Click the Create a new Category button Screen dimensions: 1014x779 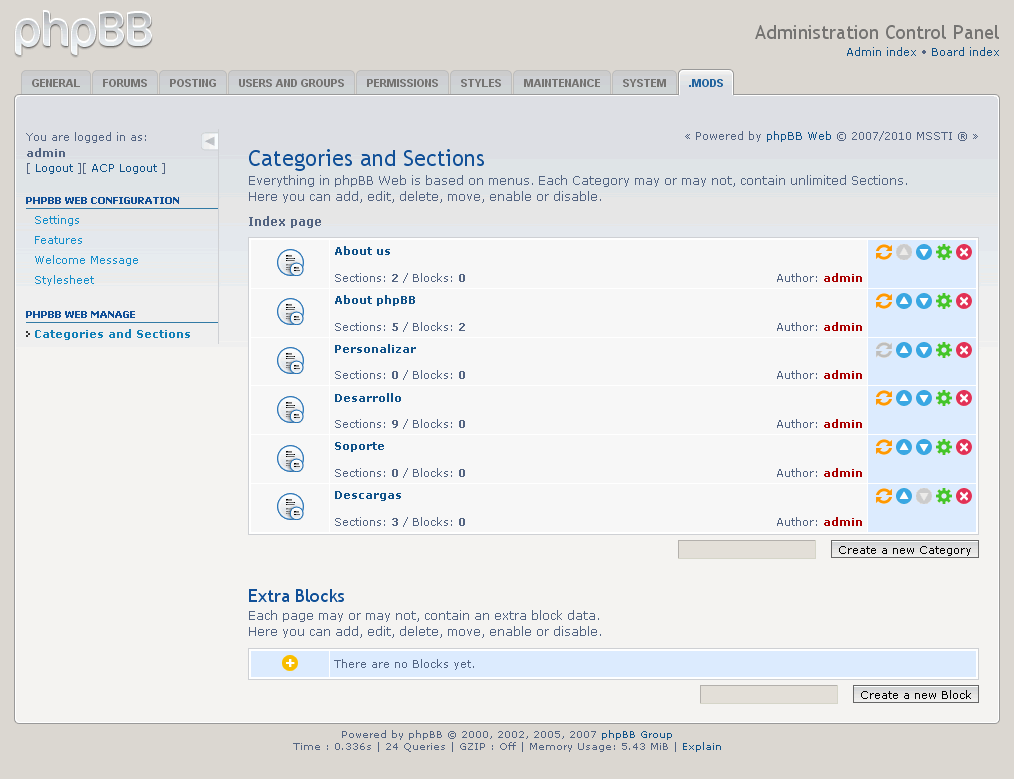(905, 550)
